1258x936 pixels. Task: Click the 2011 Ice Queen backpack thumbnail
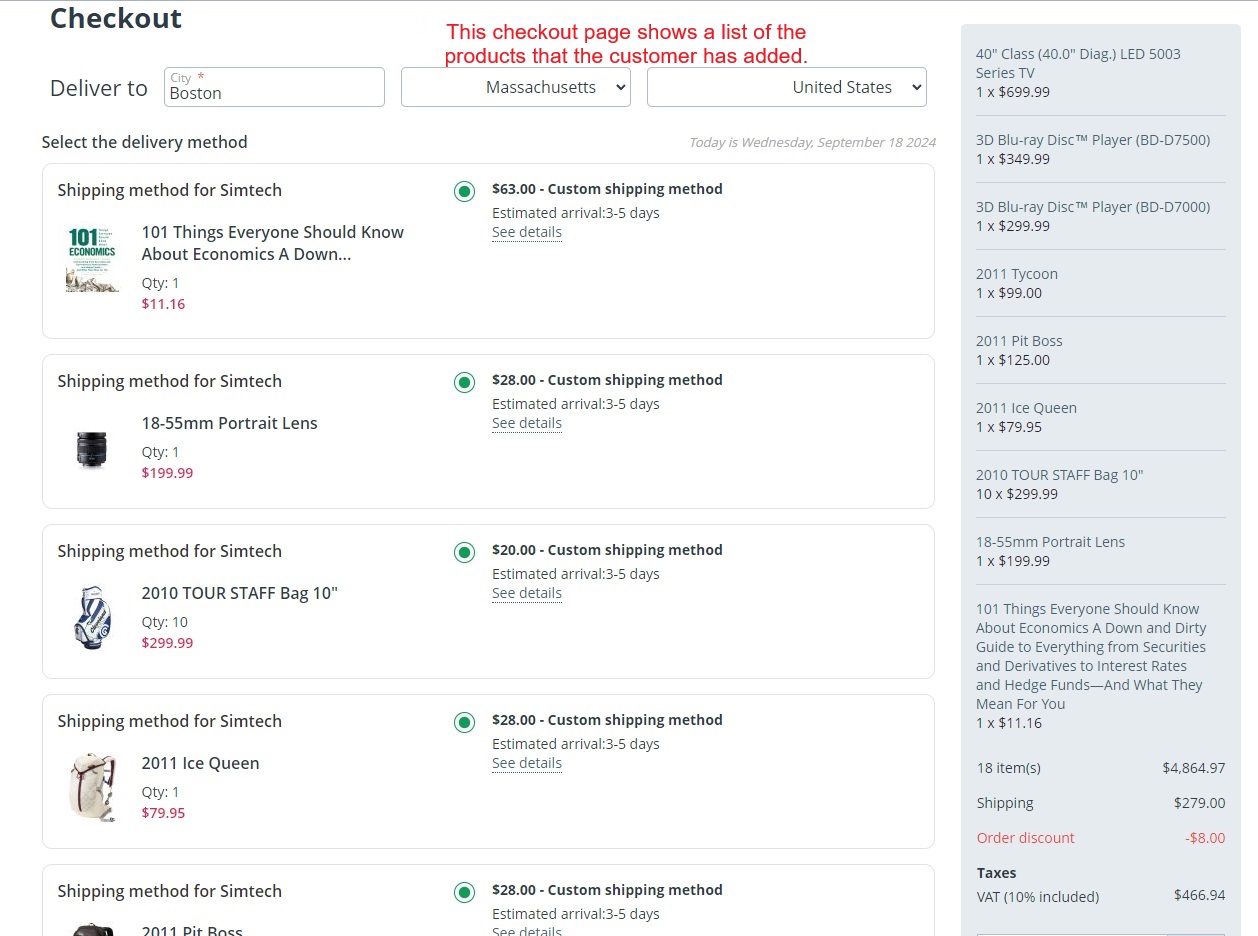click(92, 787)
